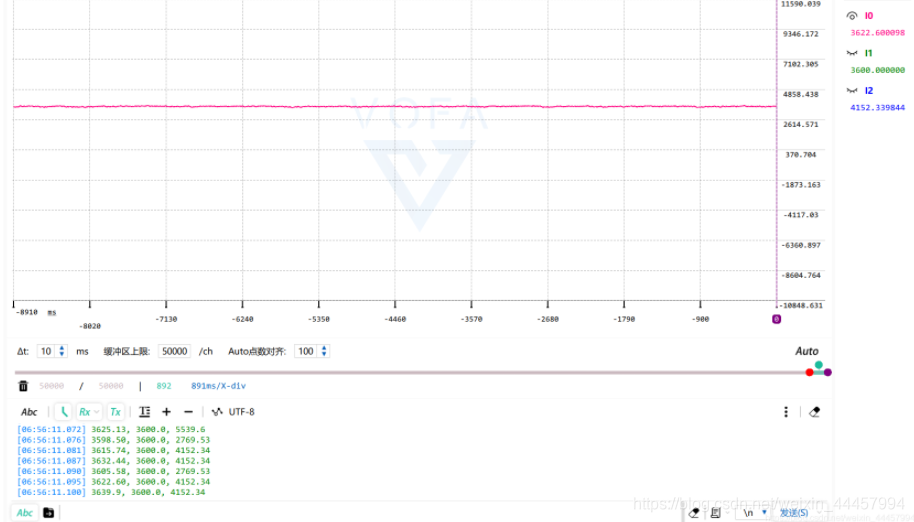This screenshot has height=522, width=914.
Task: Click the 发送(S) send button
Action: pos(794,513)
